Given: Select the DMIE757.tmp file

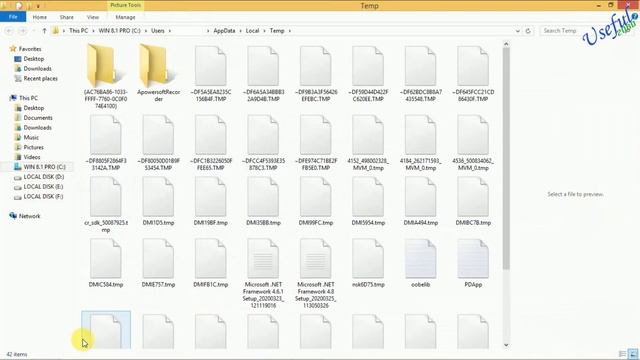Looking at the screenshot, I should 158,263.
